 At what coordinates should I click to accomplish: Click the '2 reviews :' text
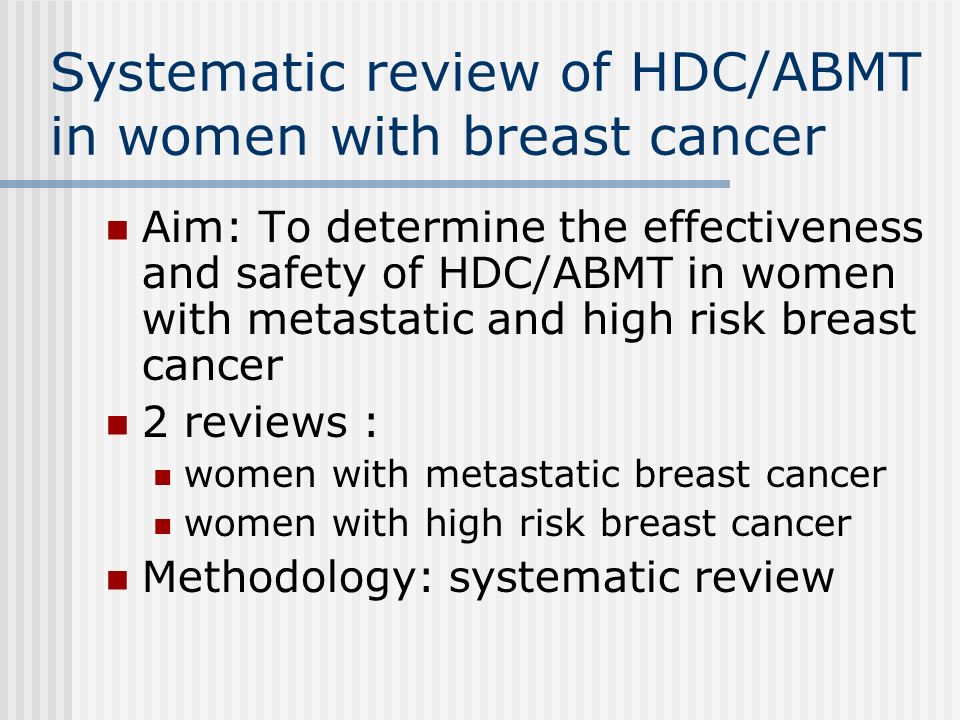click(260, 422)
